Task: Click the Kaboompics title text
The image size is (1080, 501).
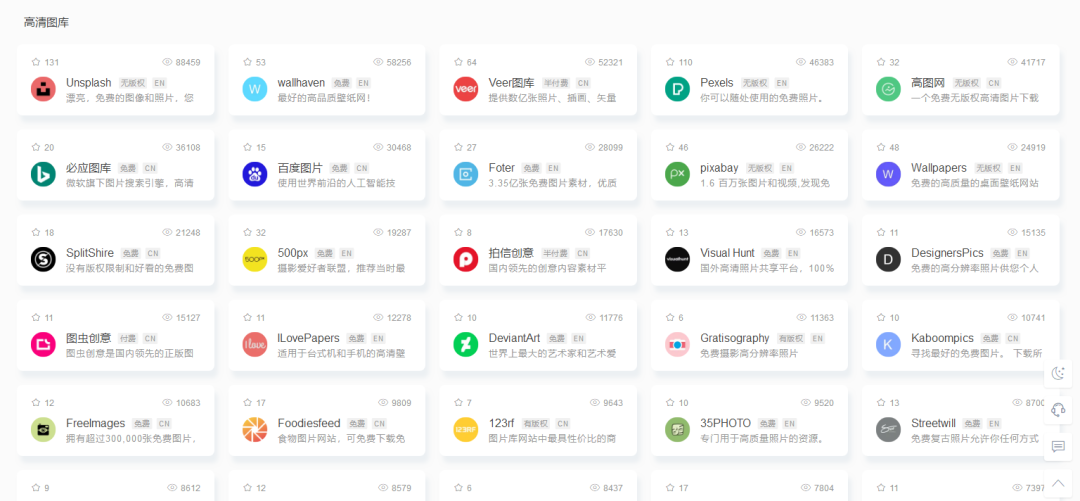Action: (942, 338)
